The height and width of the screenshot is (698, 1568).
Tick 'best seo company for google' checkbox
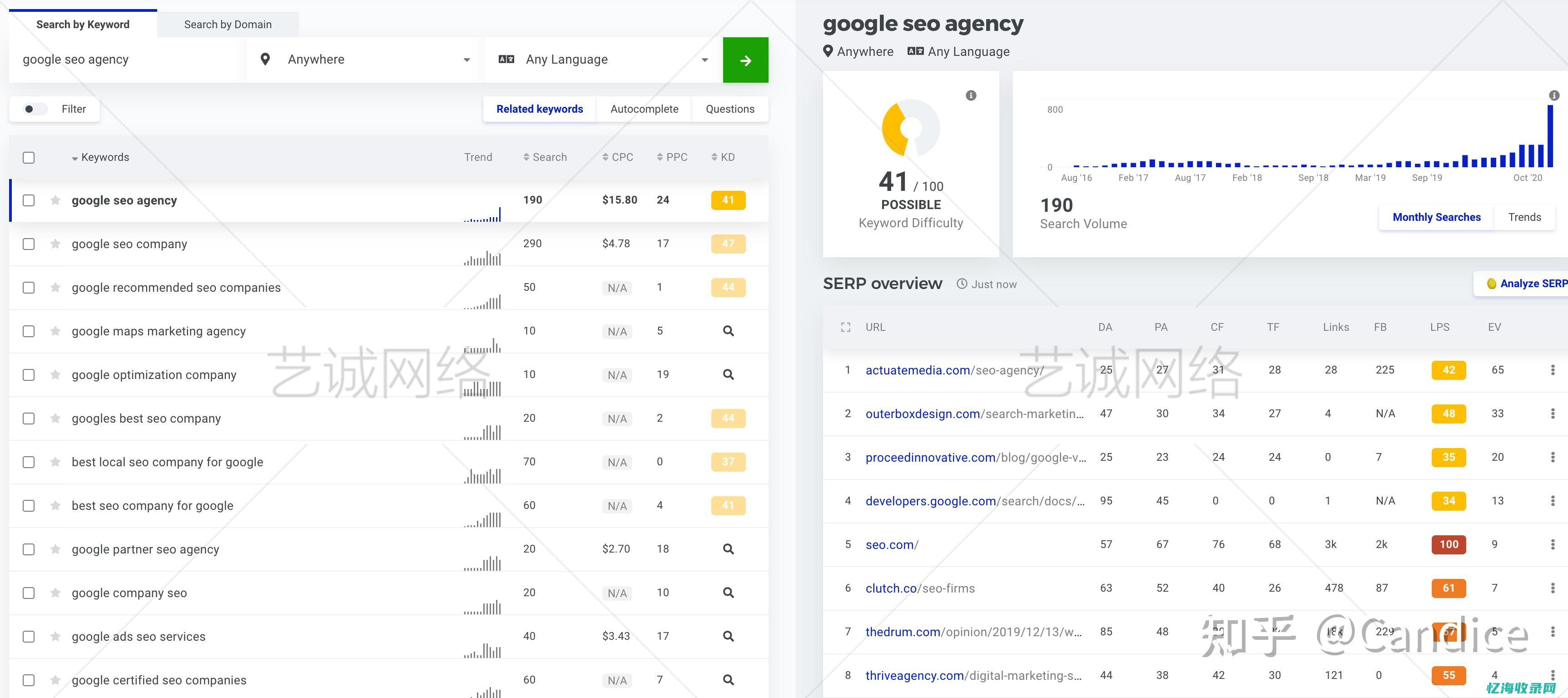[29, 506]
